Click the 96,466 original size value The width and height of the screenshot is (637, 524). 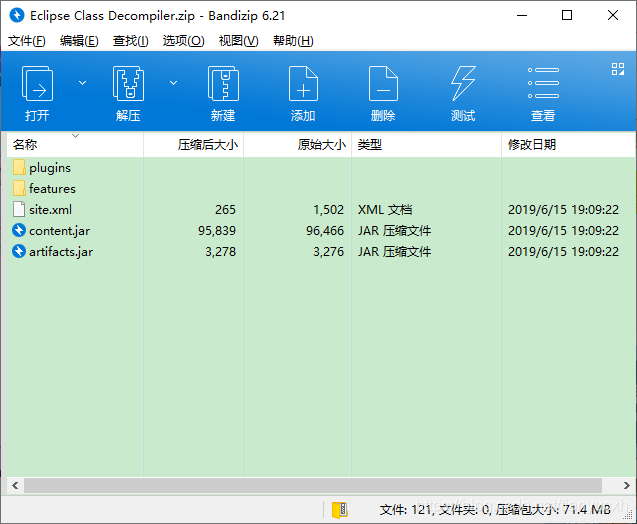tap(325, 231)
